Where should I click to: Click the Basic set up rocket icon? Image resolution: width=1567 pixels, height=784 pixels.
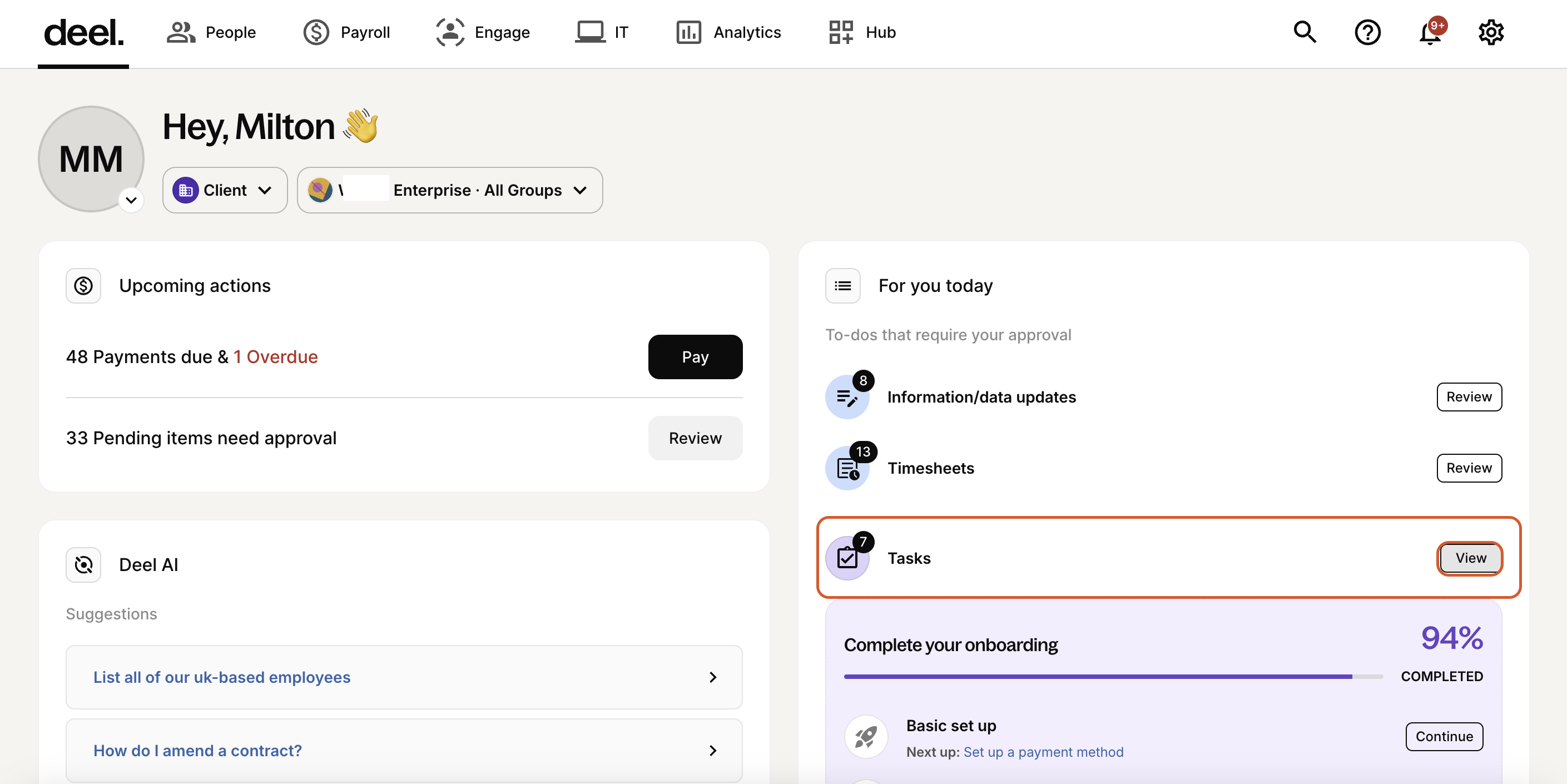[x=866, y=737]
